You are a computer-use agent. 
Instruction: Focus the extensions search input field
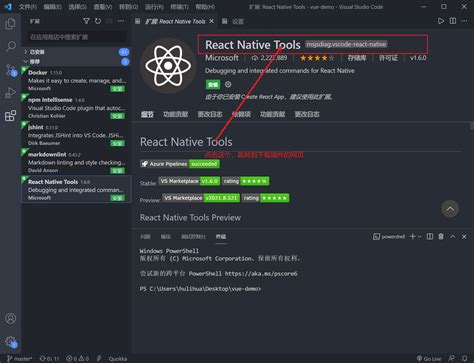(x=77, y=37)
